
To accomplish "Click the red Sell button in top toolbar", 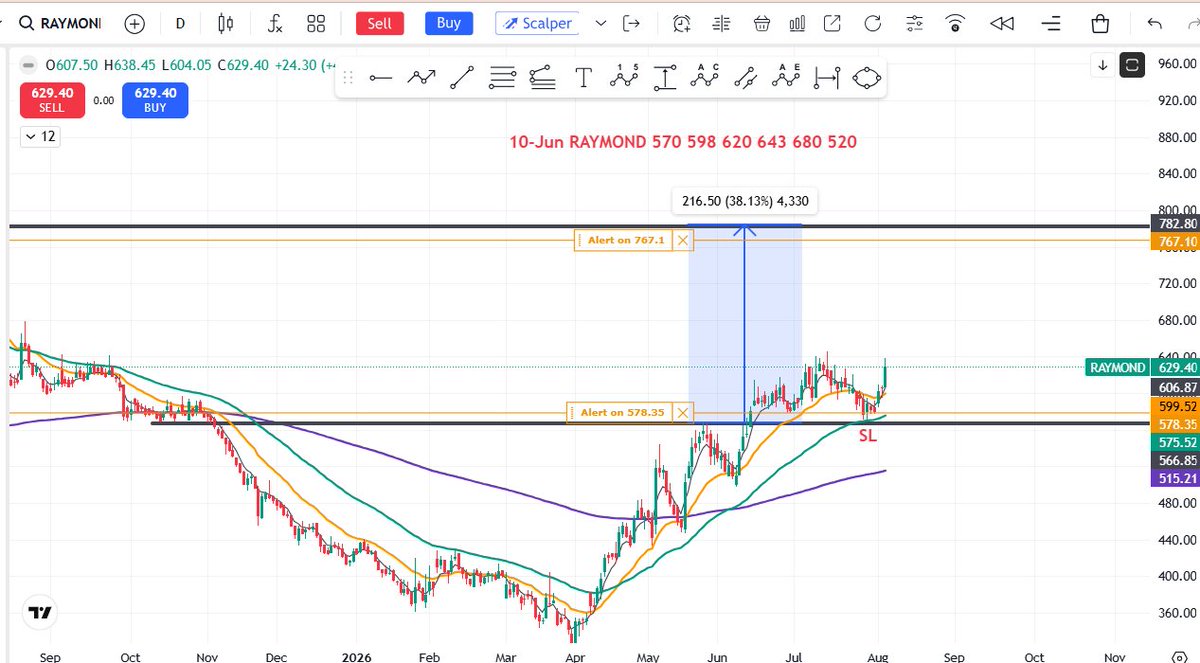I will click(379, 23).
